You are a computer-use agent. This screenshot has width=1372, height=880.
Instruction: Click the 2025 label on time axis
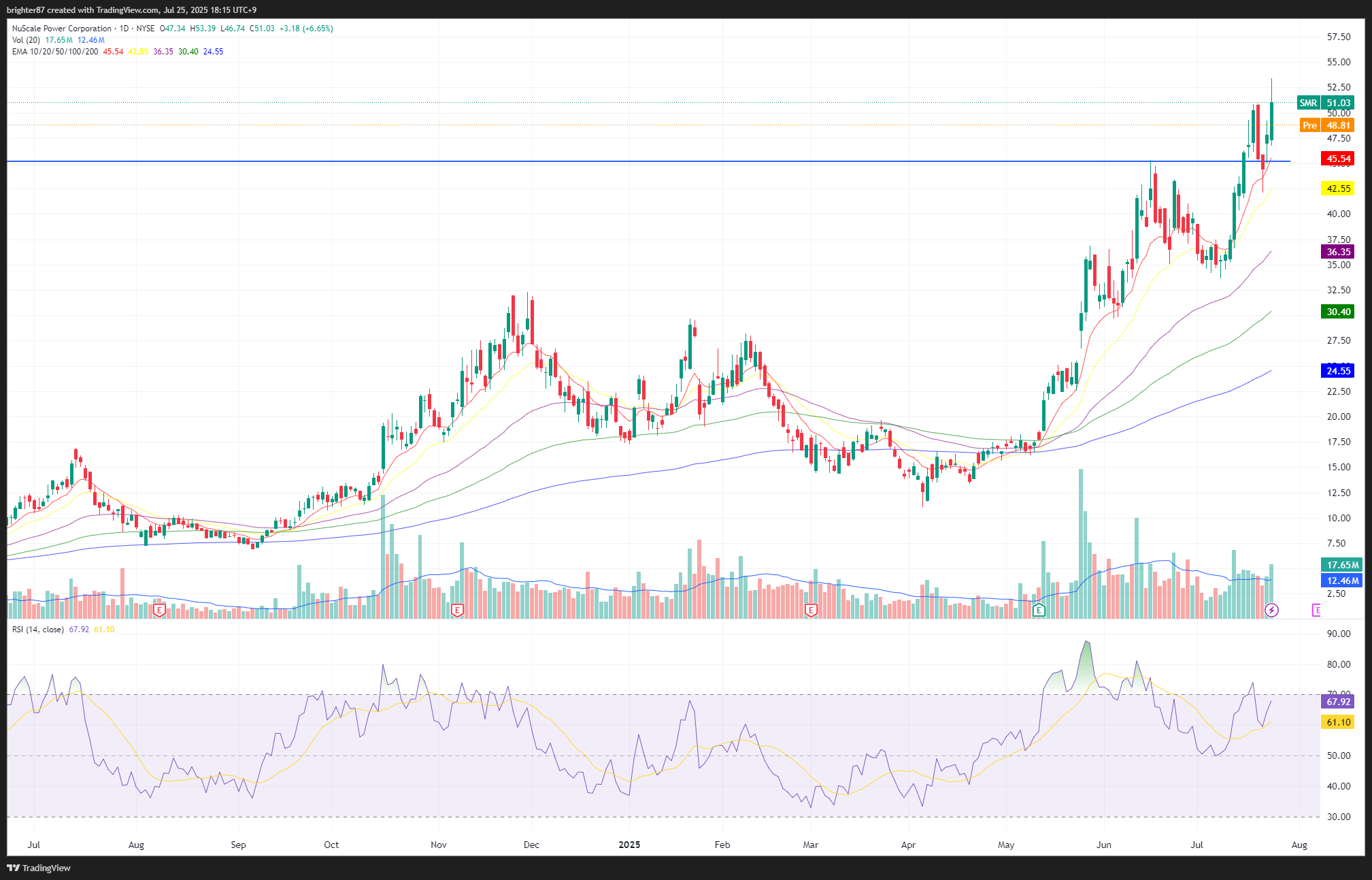point(629,845)
